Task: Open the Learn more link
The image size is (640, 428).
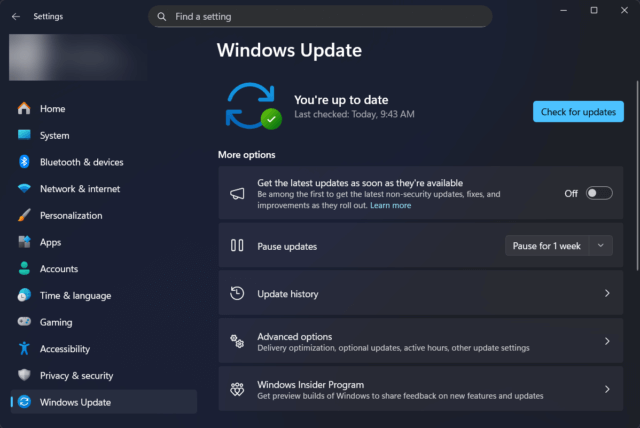Action: point(390,205)
